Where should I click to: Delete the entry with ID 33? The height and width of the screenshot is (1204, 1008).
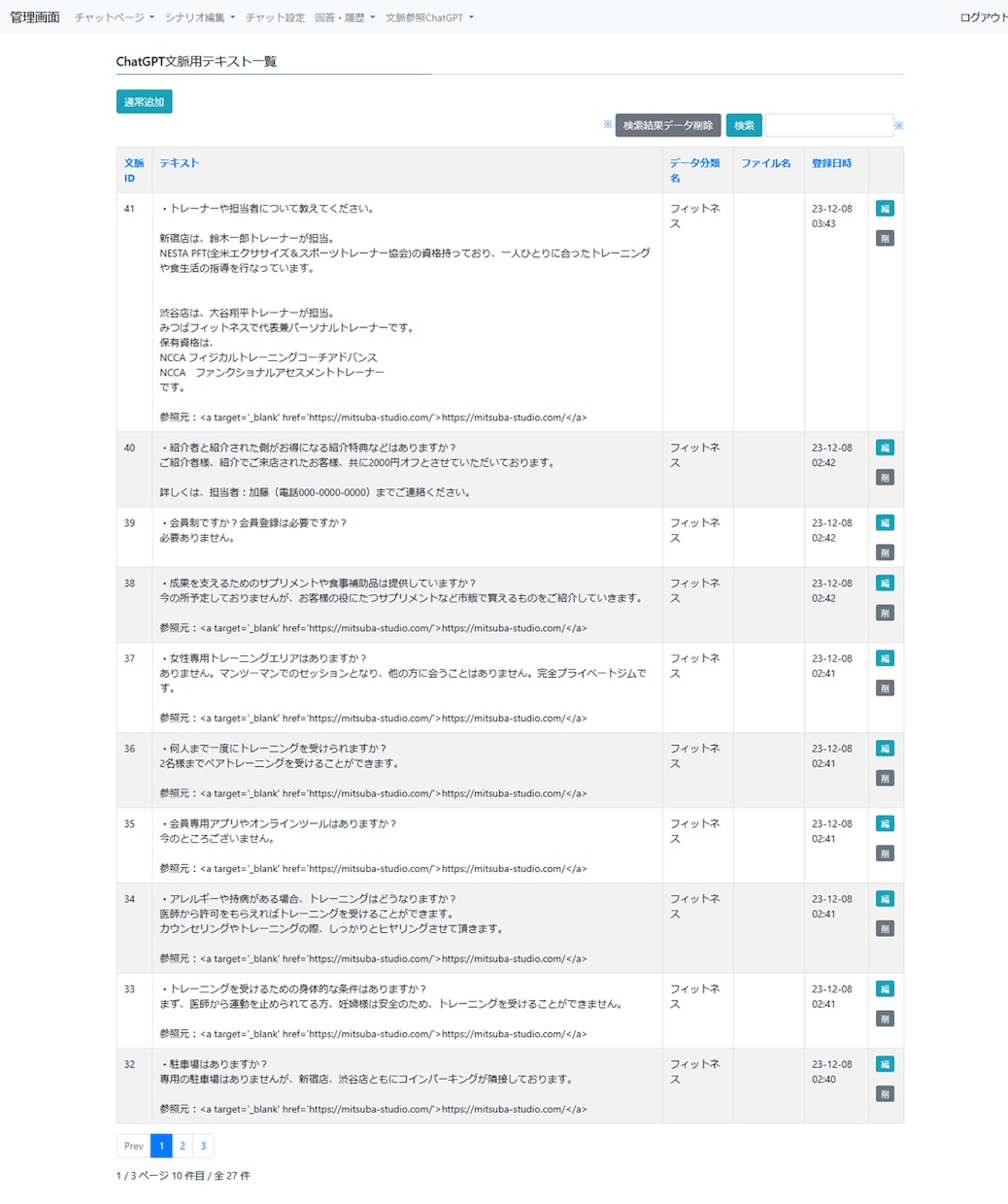pos(885,1019)
